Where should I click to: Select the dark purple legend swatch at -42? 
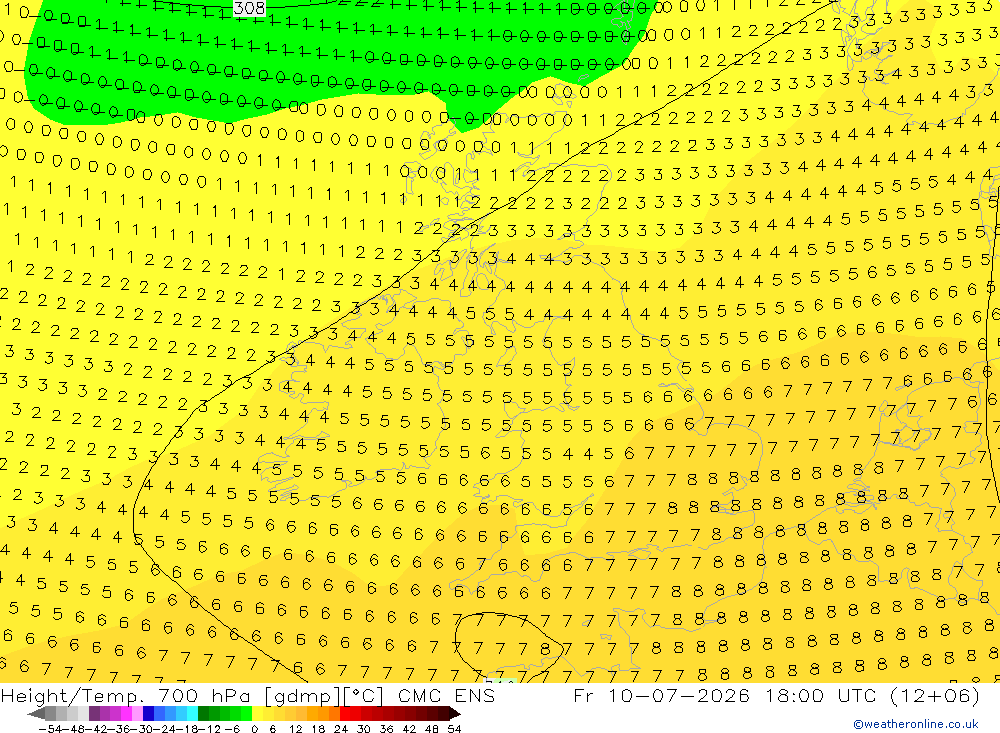point(94,713)
